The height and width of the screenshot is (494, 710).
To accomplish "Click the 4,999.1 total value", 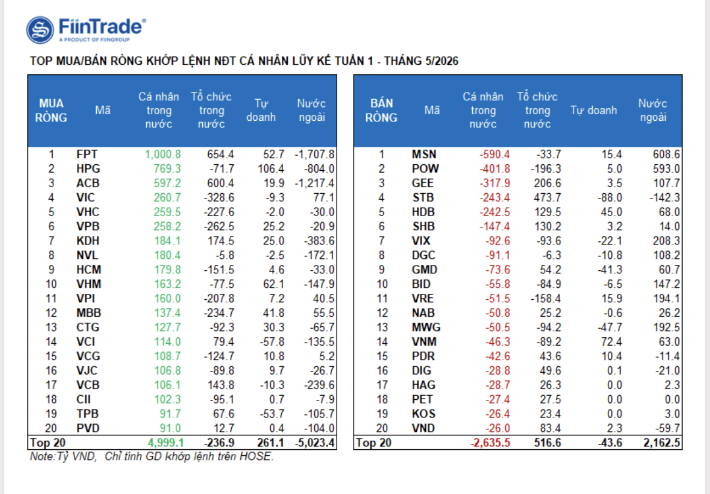I will (x=166, y=442).
